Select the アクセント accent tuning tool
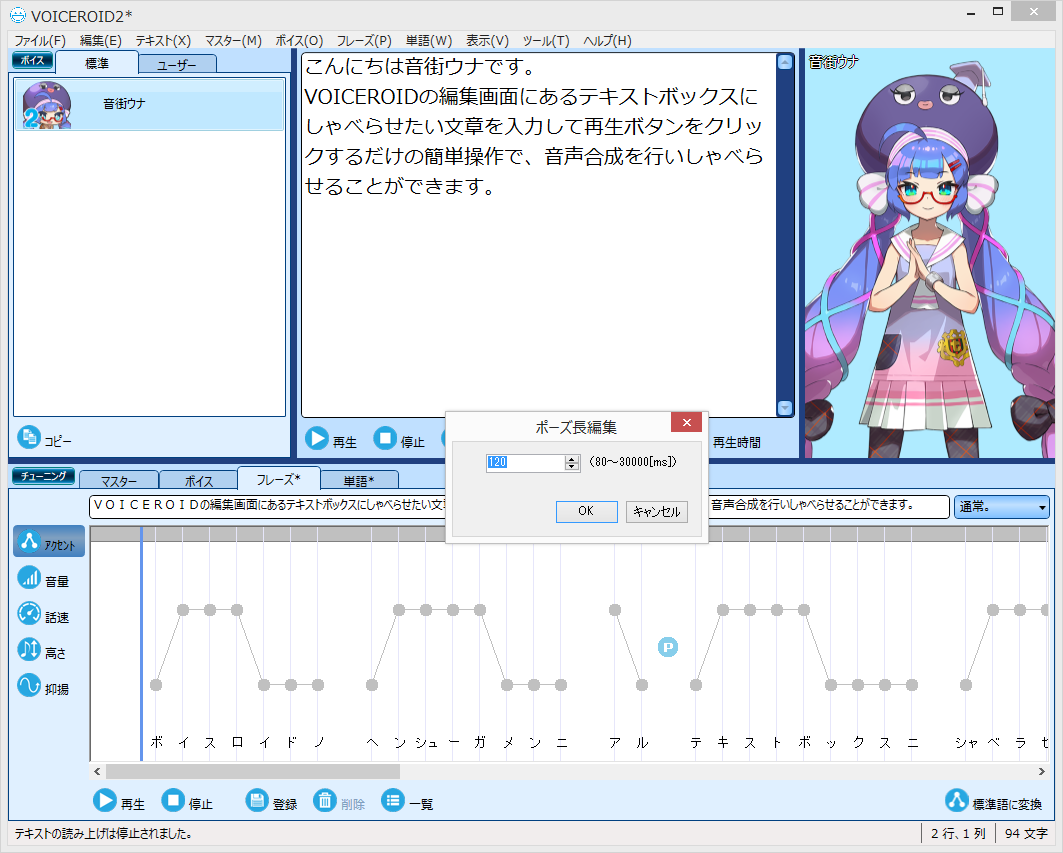The width and height of the screenshot is (1063, 853). click(49, 542)
